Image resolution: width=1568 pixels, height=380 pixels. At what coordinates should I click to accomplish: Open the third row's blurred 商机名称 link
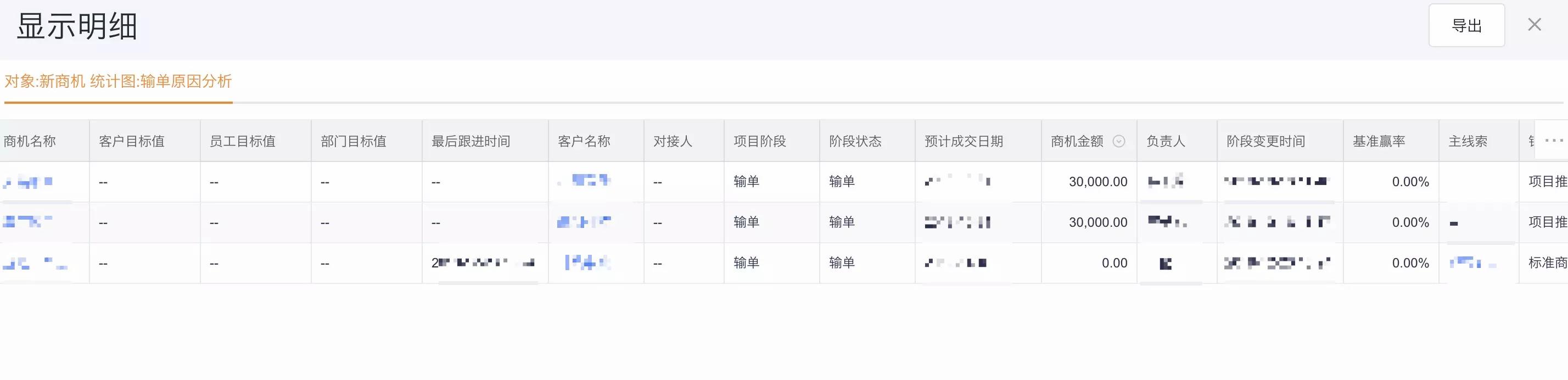(35, 263)
